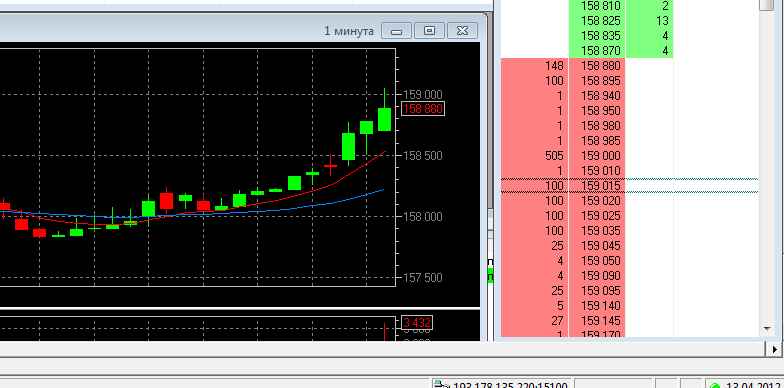784x388 pixels.
Task: Click the down arrow of order book scrollbar
Action: (767, 329)
